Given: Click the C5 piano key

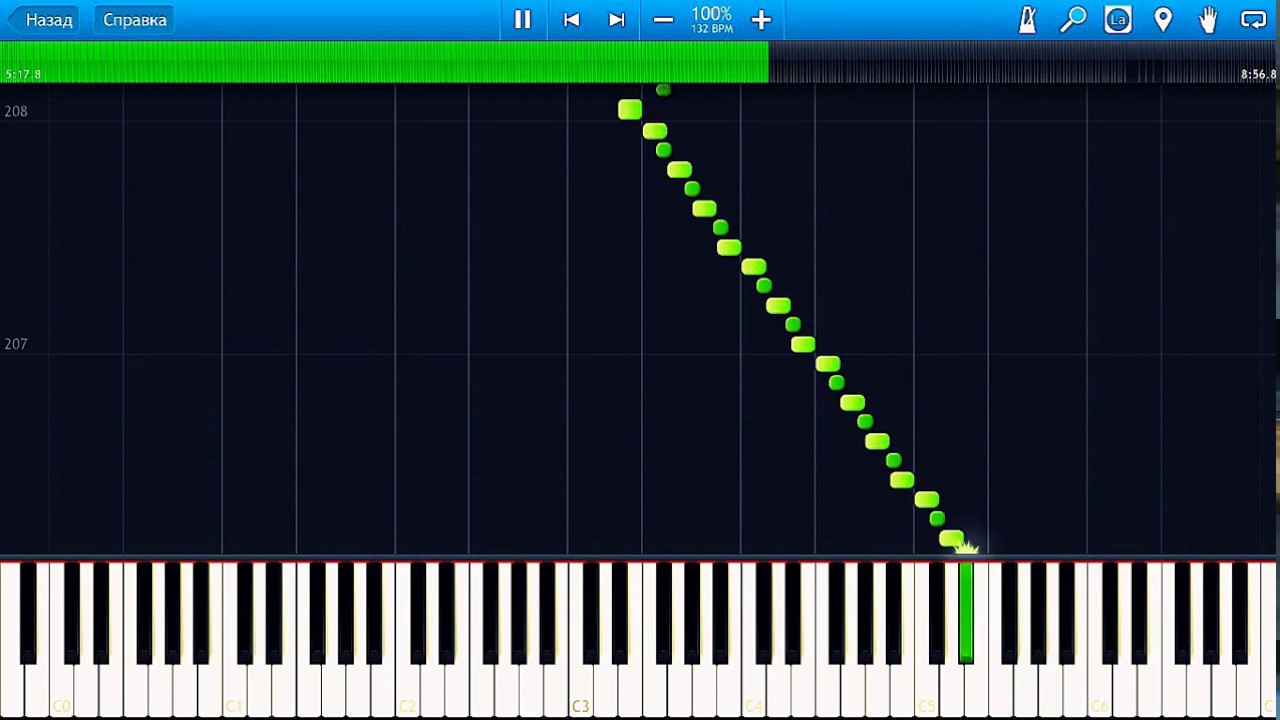Looking at the screenshot, I should click(926, 690).
